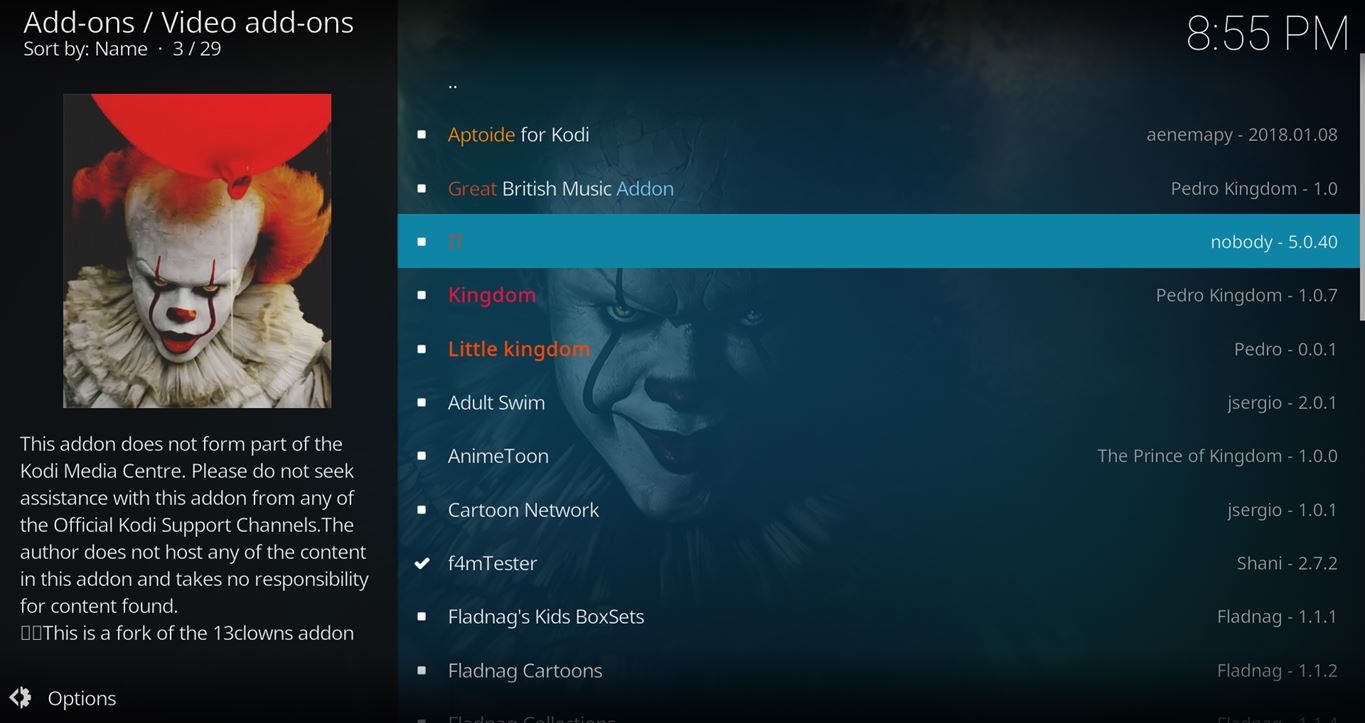Open the Great British Music Addon entry
1365x723 pixels.
(x=879, y=188)
